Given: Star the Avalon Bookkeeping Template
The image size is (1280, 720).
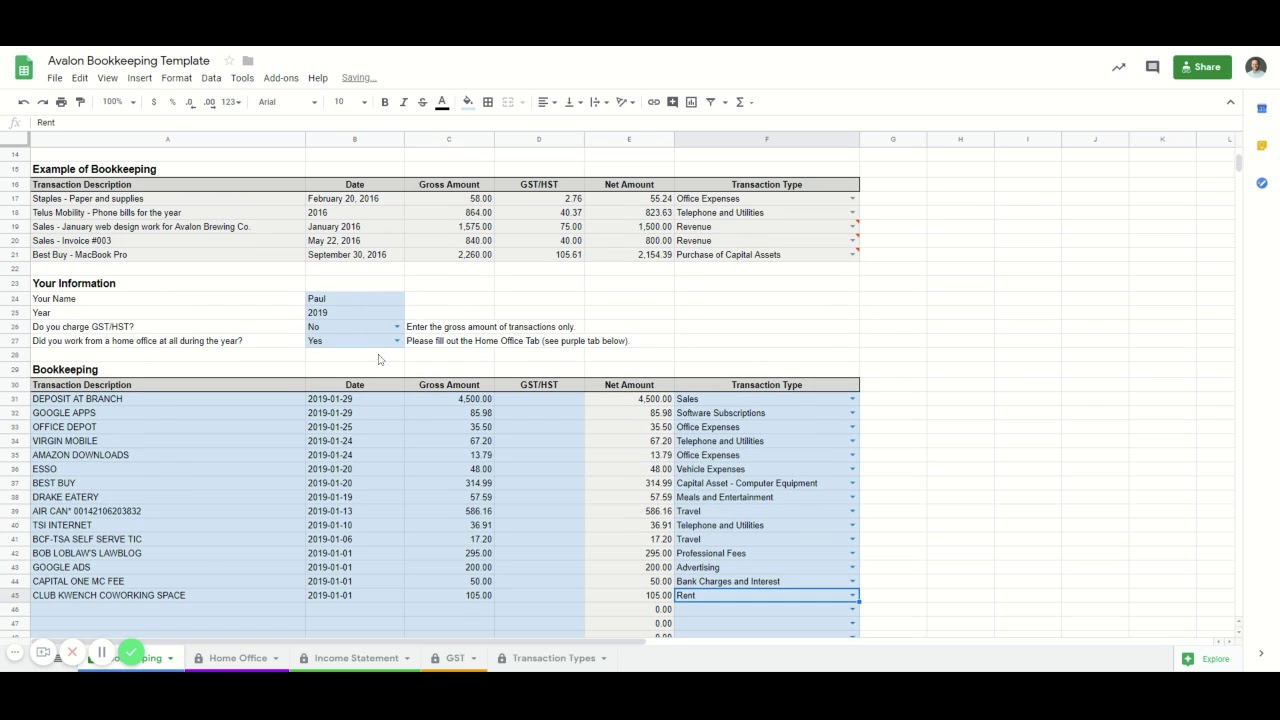Looking at the screenshot, I should coord(229,61).
